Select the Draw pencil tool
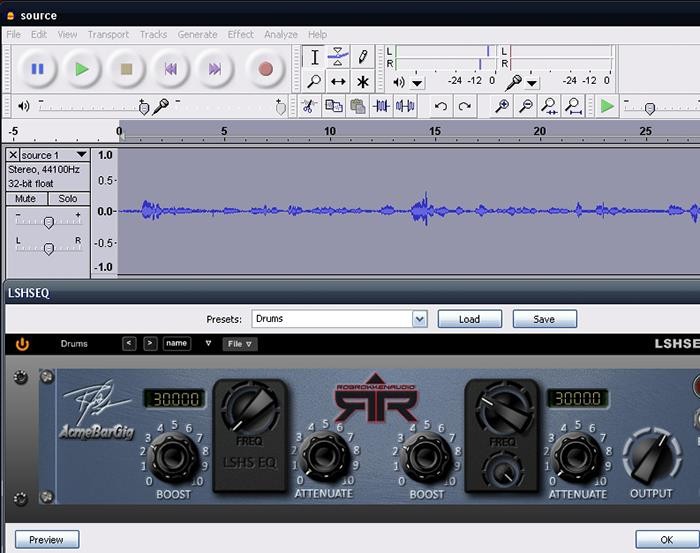This screenshot has width=700, height=553. point(362,57)
